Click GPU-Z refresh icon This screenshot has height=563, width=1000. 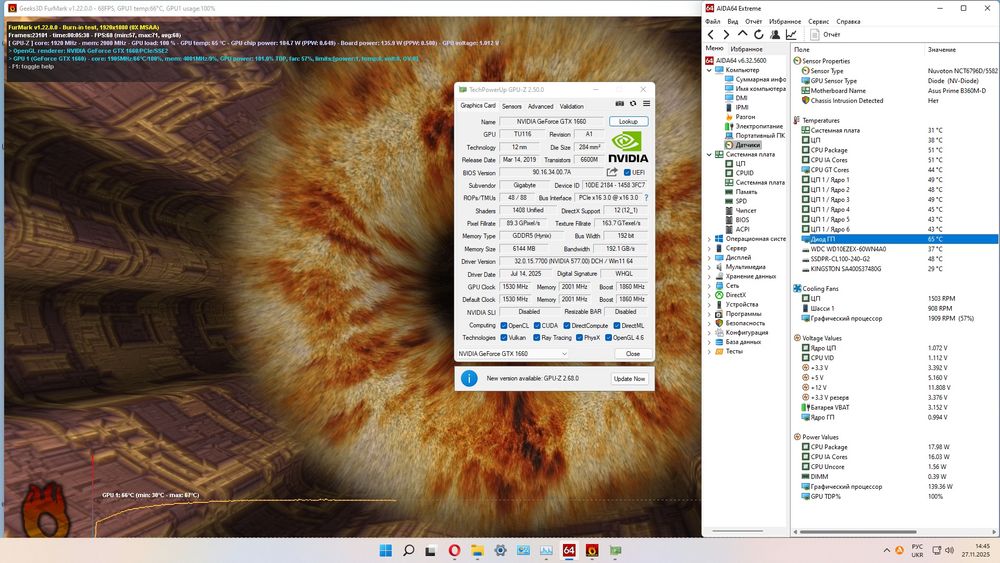(633, 103)
